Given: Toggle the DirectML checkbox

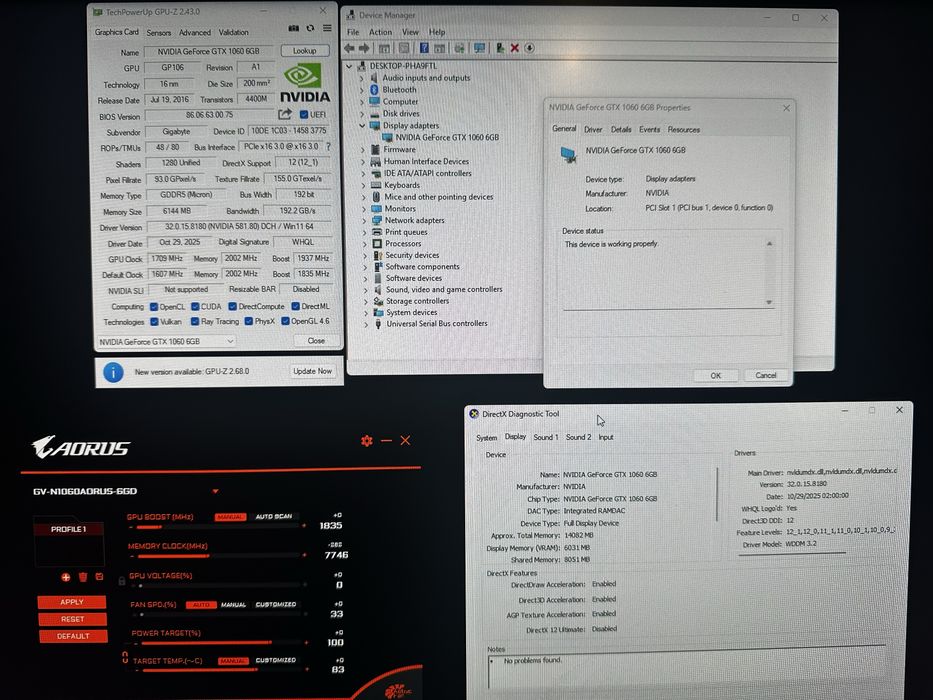Looking at the screenshot, I should 295,306.
